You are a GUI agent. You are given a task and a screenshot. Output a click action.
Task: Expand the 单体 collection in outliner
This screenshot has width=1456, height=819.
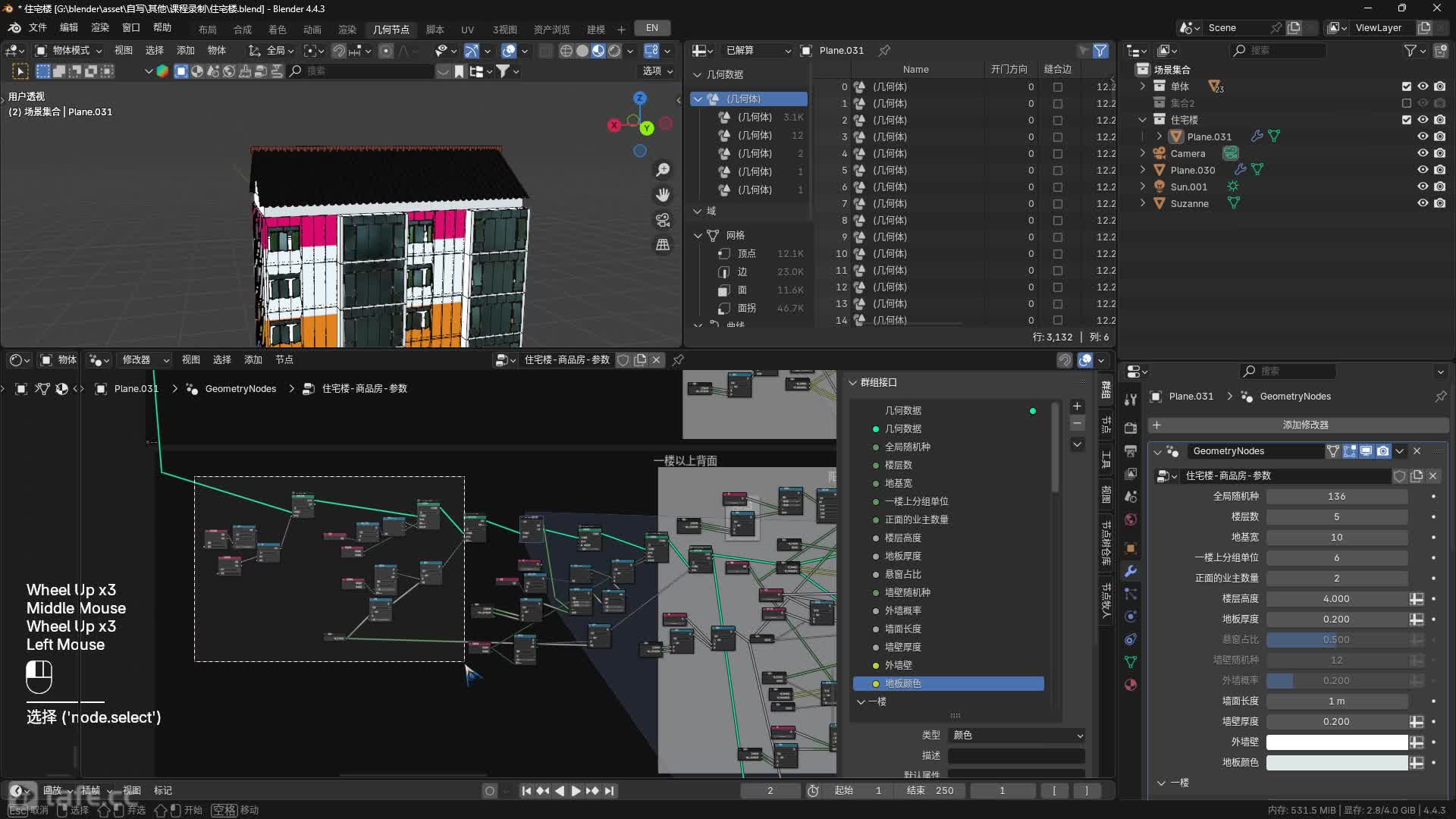pyautogui.click(x=1143, y=86)
